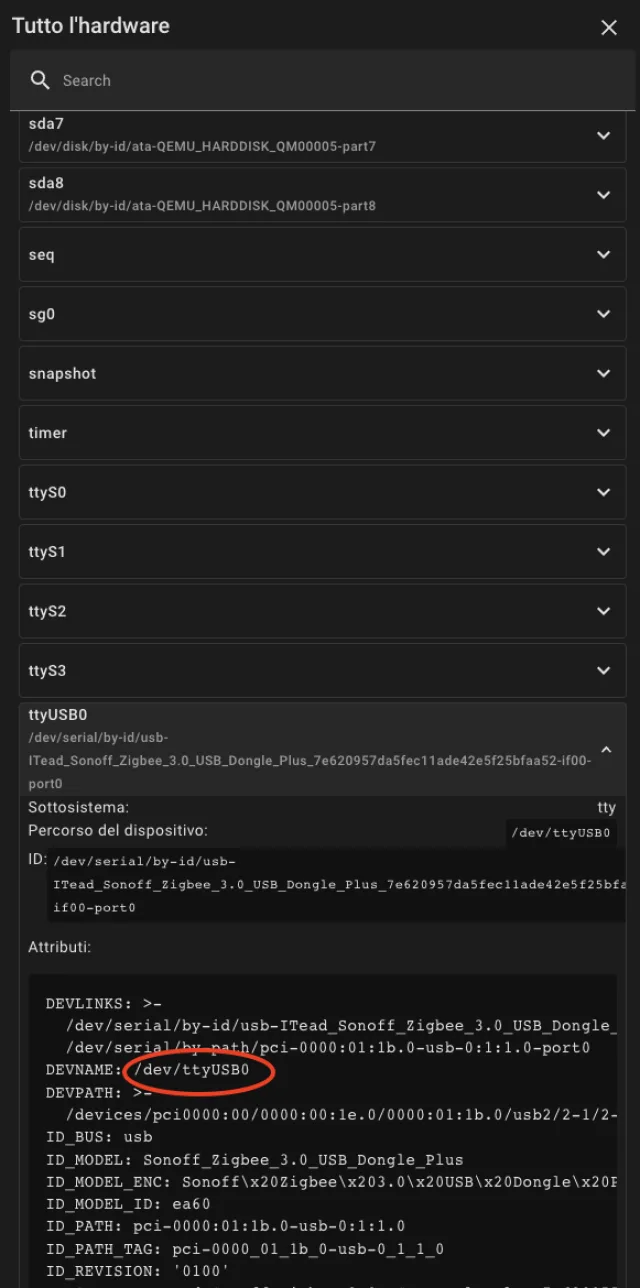Expand the timer device chevron
640x1288 pixels.
click(x=603, y=433)
